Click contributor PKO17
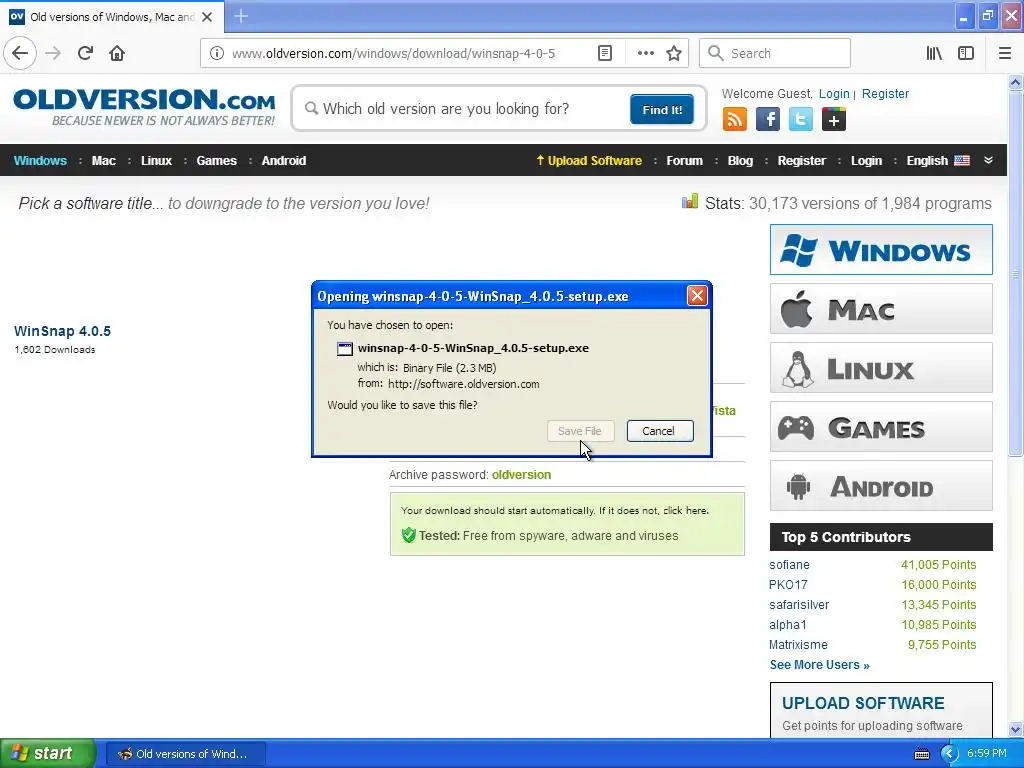This screenshot has height=768, width=1024. point(788,584)
